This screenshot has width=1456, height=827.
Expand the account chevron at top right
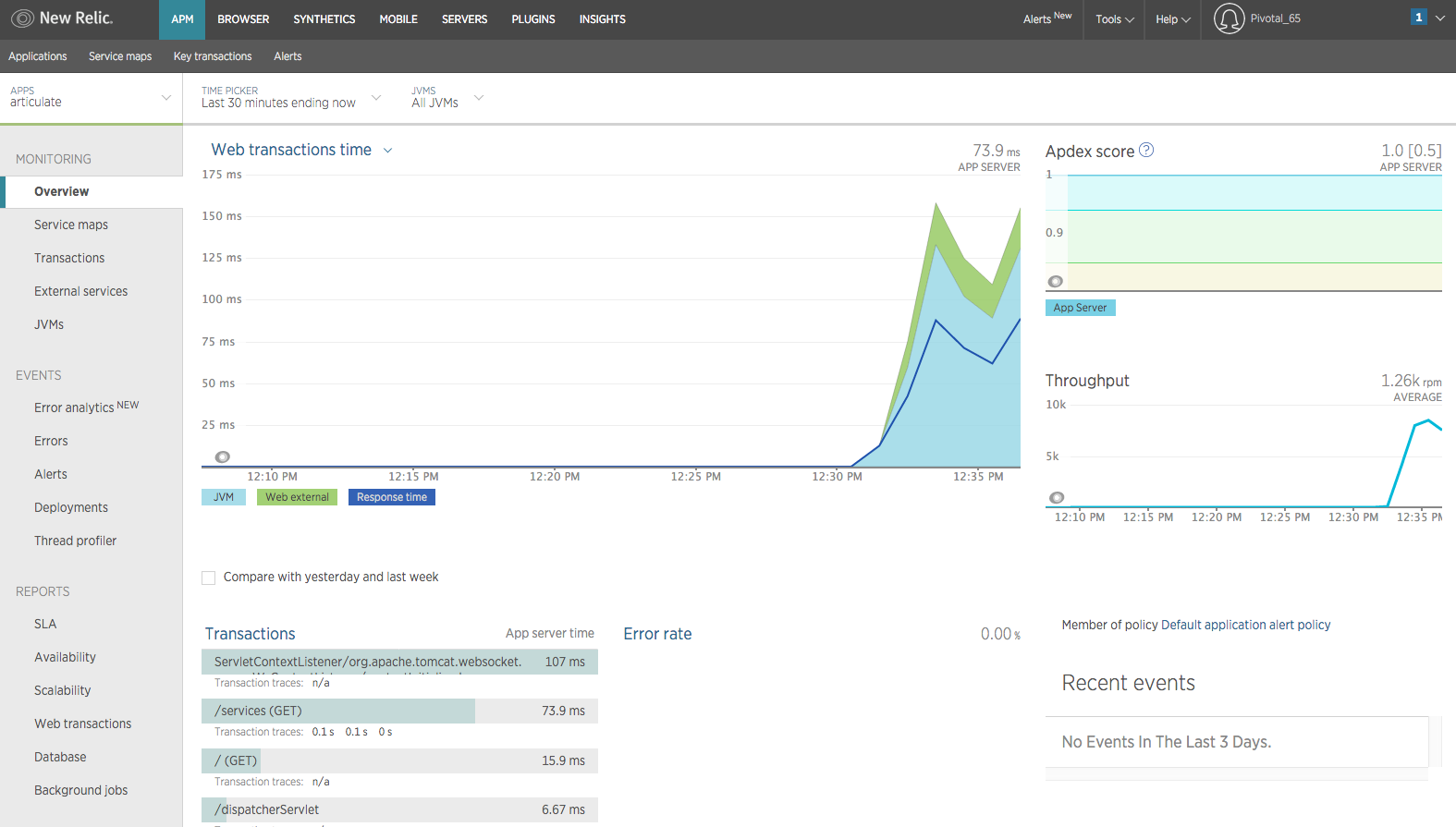pyautogui.click(x=1439, y=18)
